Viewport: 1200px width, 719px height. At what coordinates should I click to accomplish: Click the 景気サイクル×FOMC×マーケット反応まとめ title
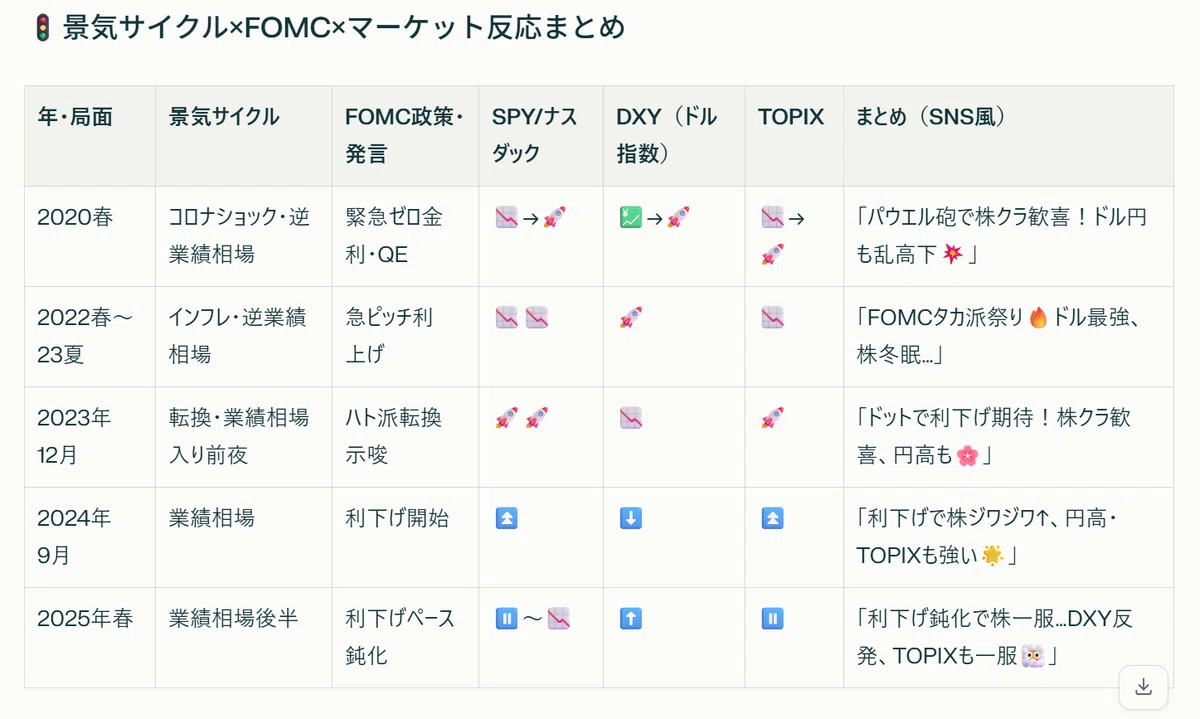[344, 28]
